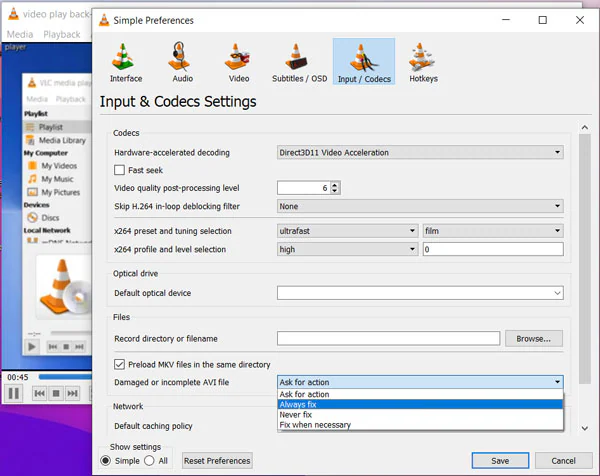This screenshot has width=600, height=476.
Task: Click the Video quality post-processing level field
Action: tap(304, 188)
